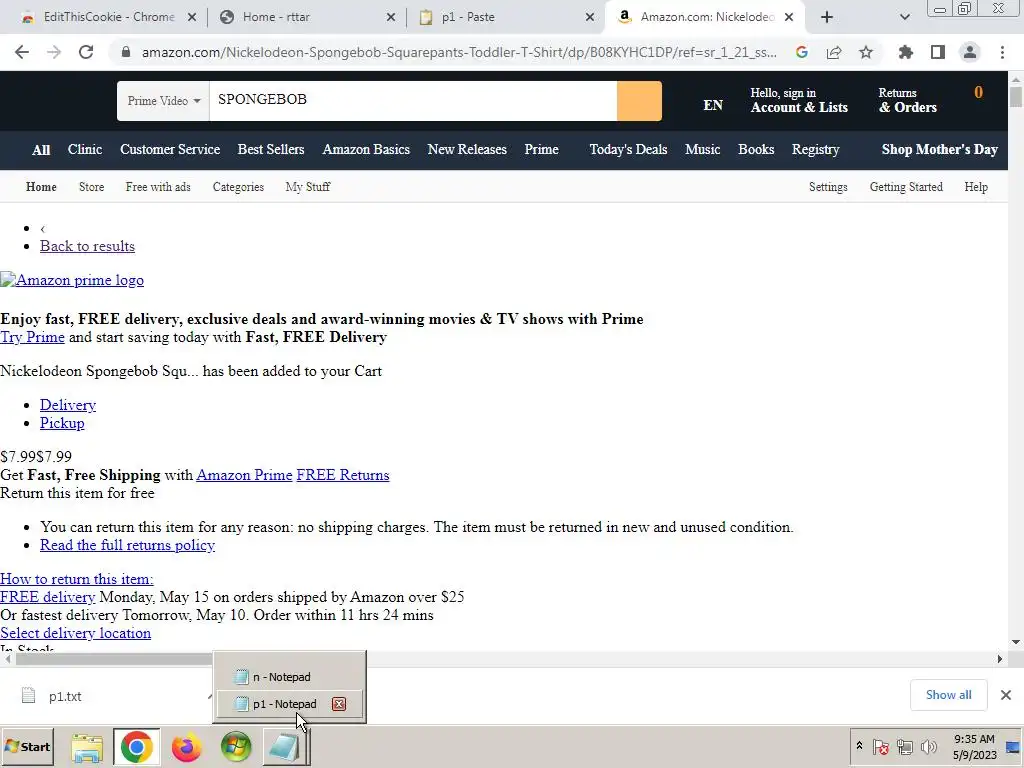Open the Account & Lists menu
Viewport: 1024px width, 768px height.
(799, 101)
